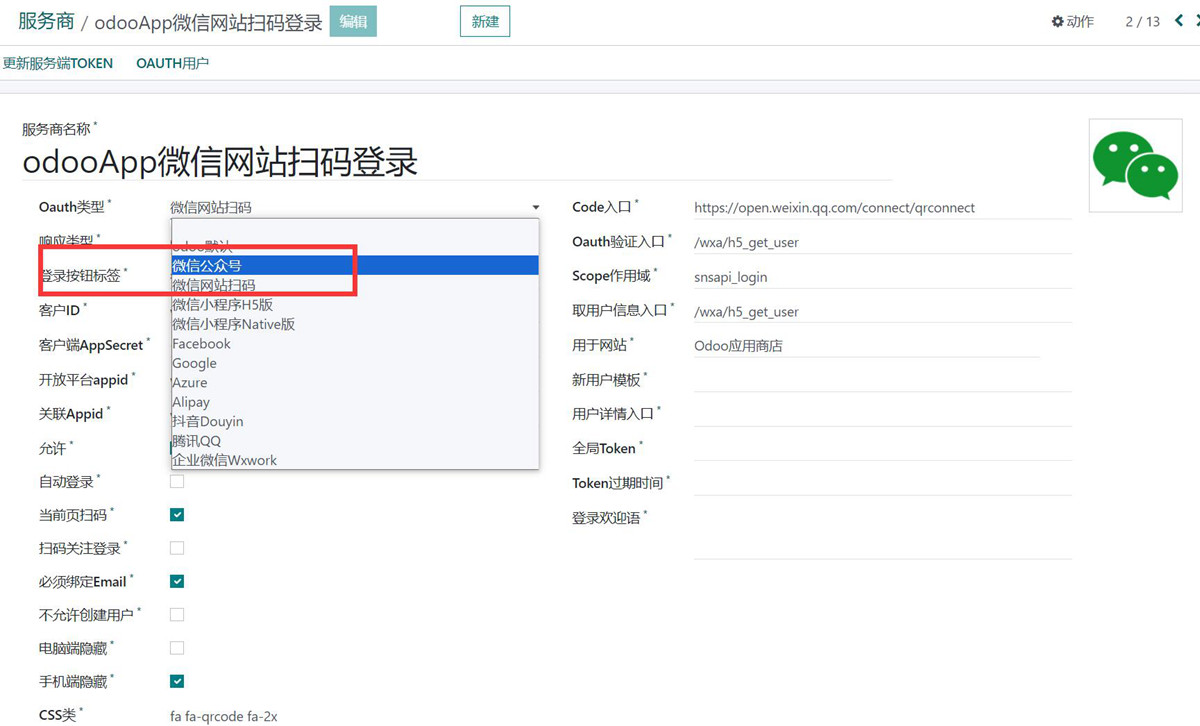Click 新用户模板 empty field

(882, 380)
